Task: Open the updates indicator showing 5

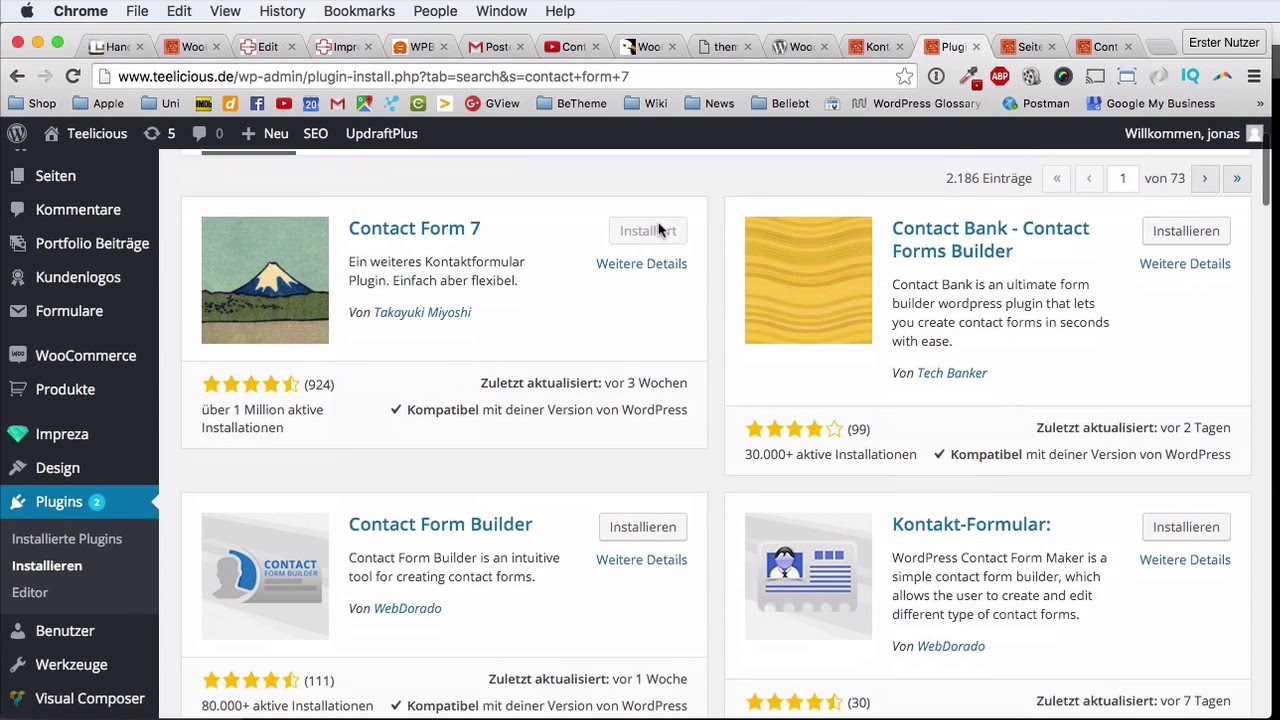Action: tap(159, 133)
